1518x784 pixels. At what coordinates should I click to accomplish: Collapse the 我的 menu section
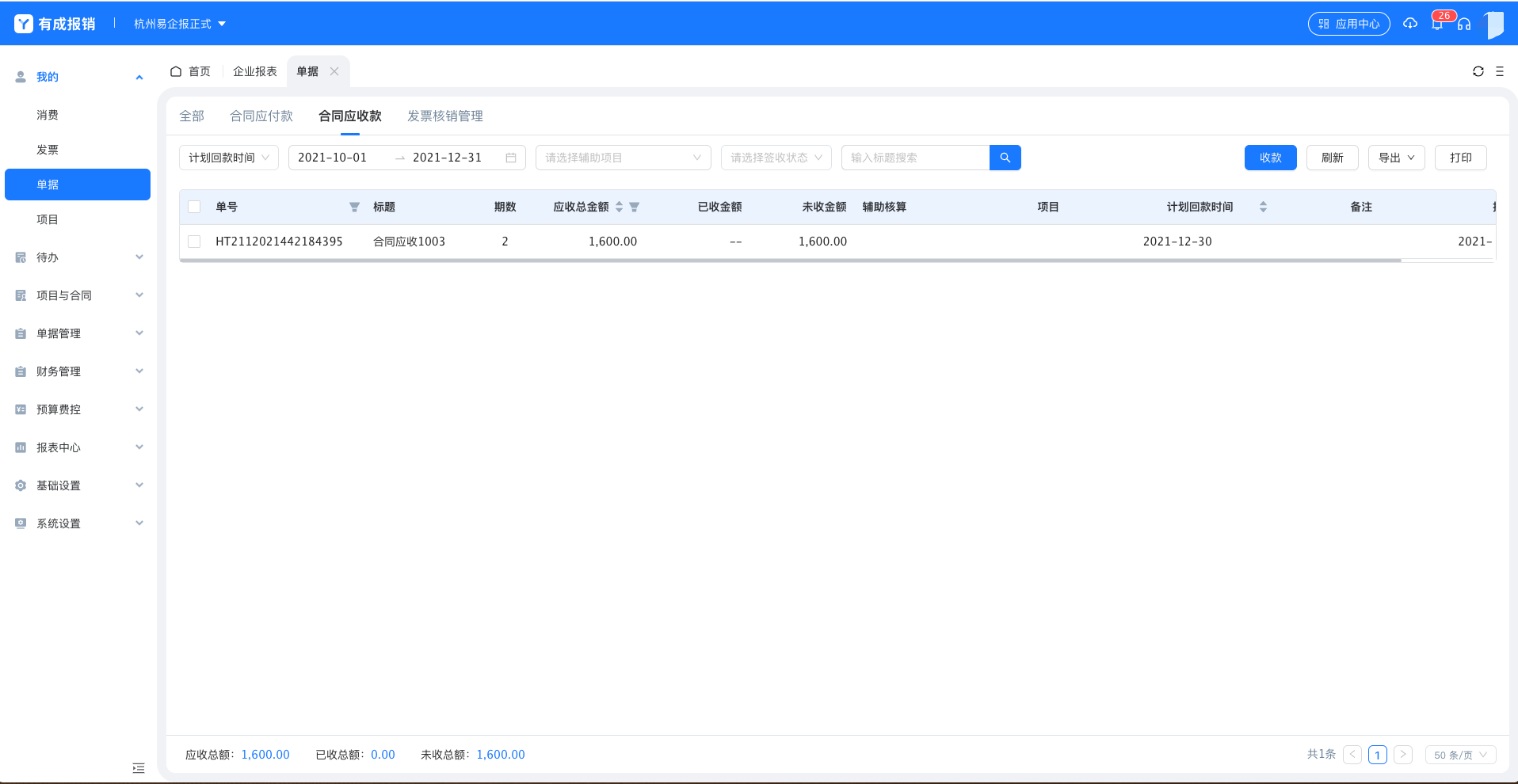139,77
